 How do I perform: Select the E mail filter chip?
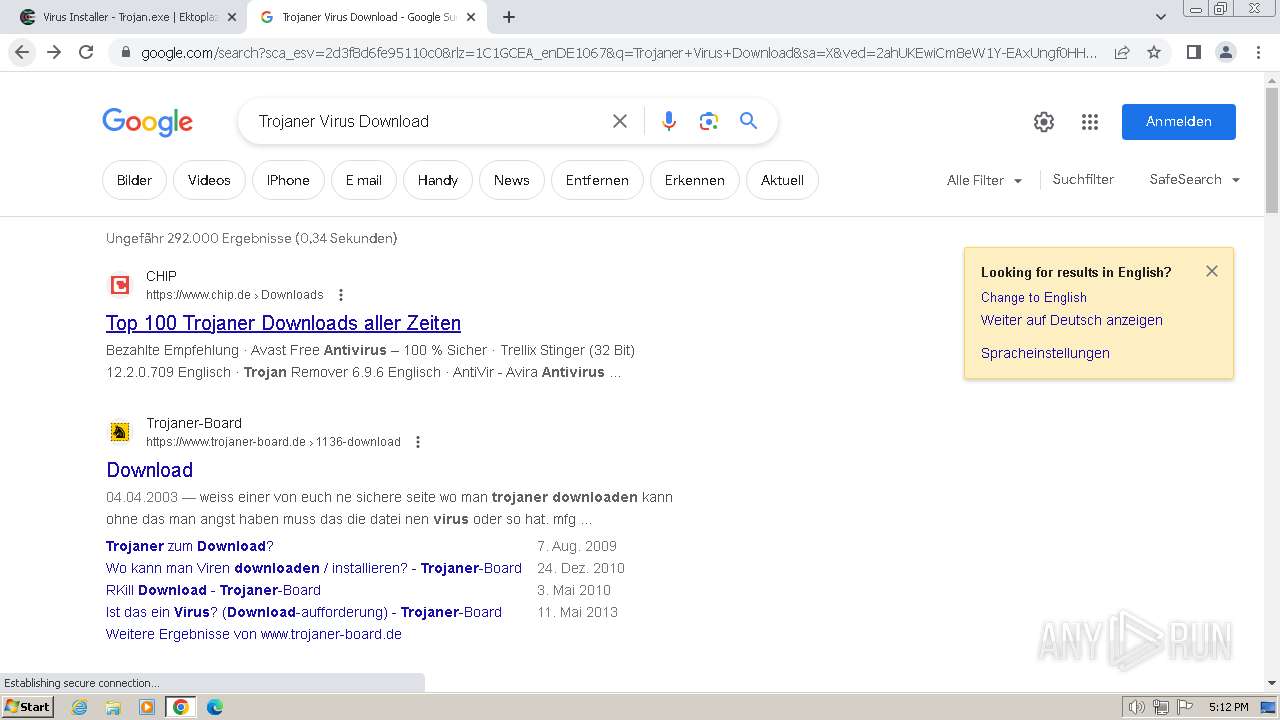click(x=364, y=180)
